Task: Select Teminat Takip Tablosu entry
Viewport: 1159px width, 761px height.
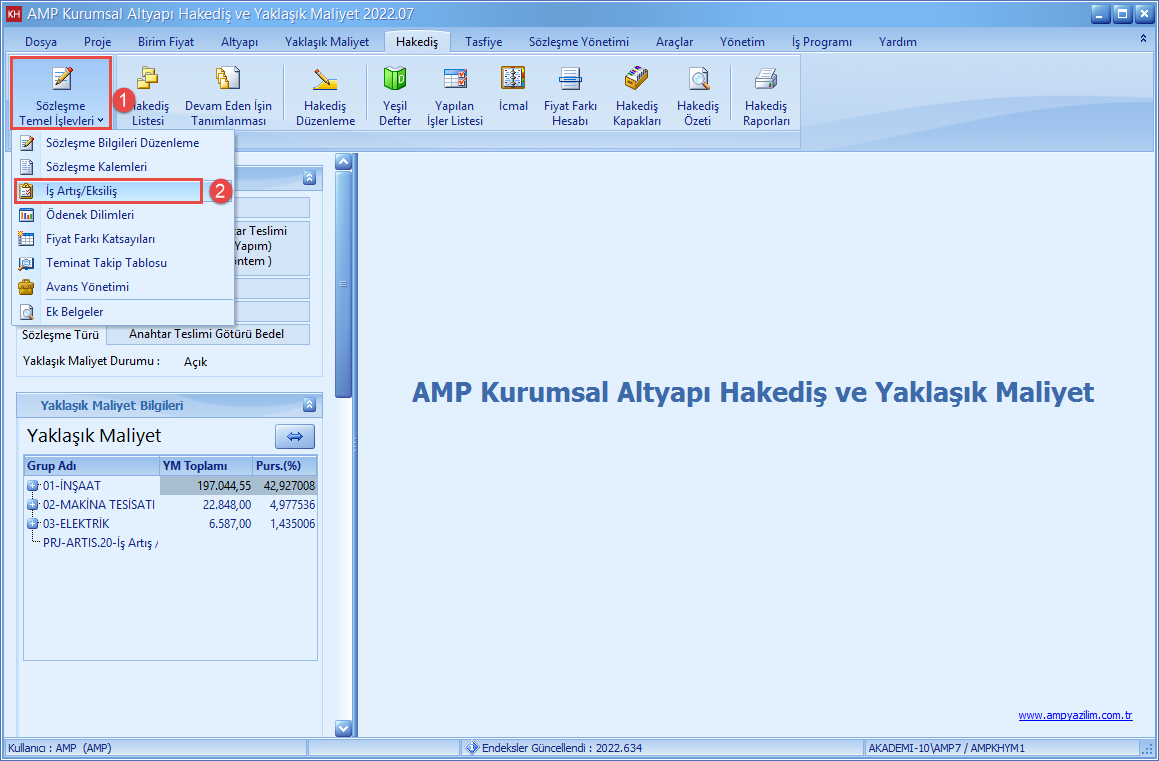Action: [x=123, y=263]
